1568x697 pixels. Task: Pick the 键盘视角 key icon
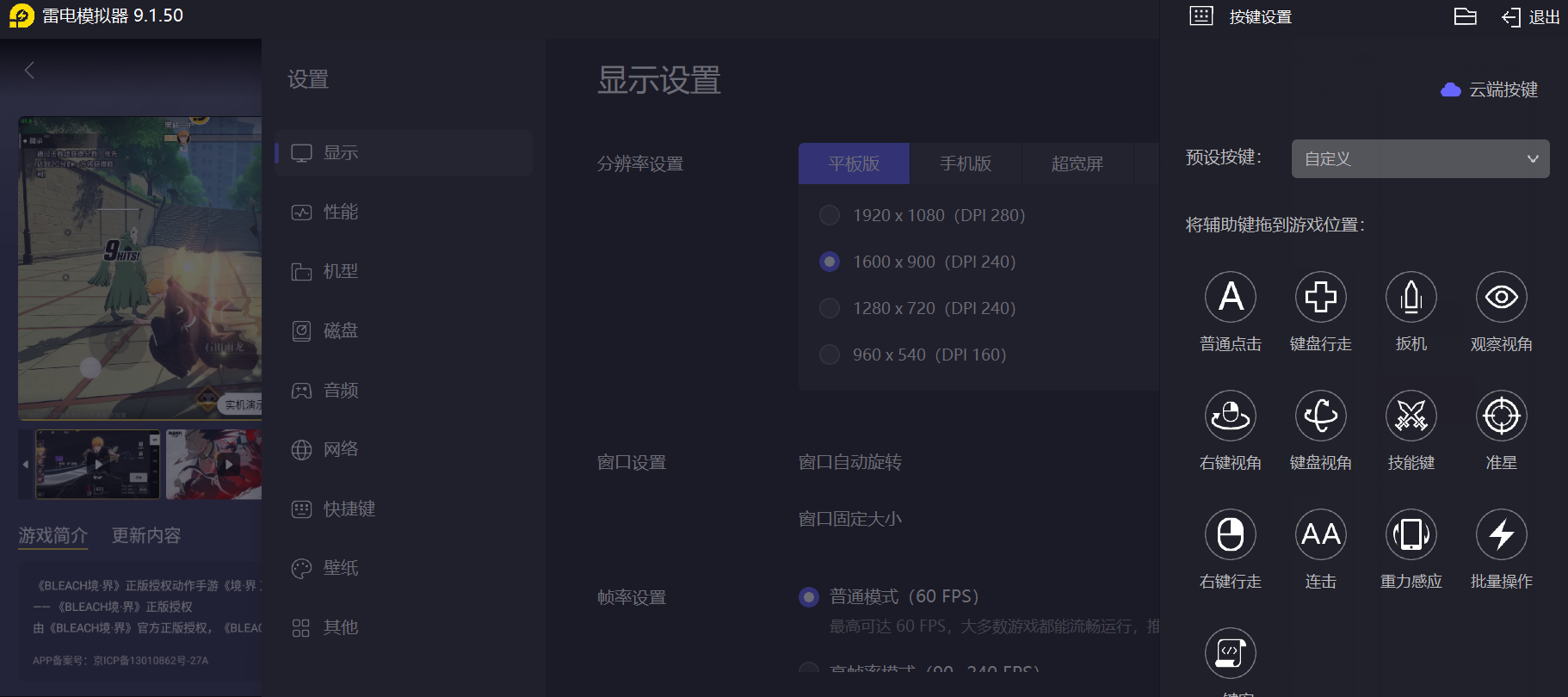pyautogui.click(x=1321, y=416)
